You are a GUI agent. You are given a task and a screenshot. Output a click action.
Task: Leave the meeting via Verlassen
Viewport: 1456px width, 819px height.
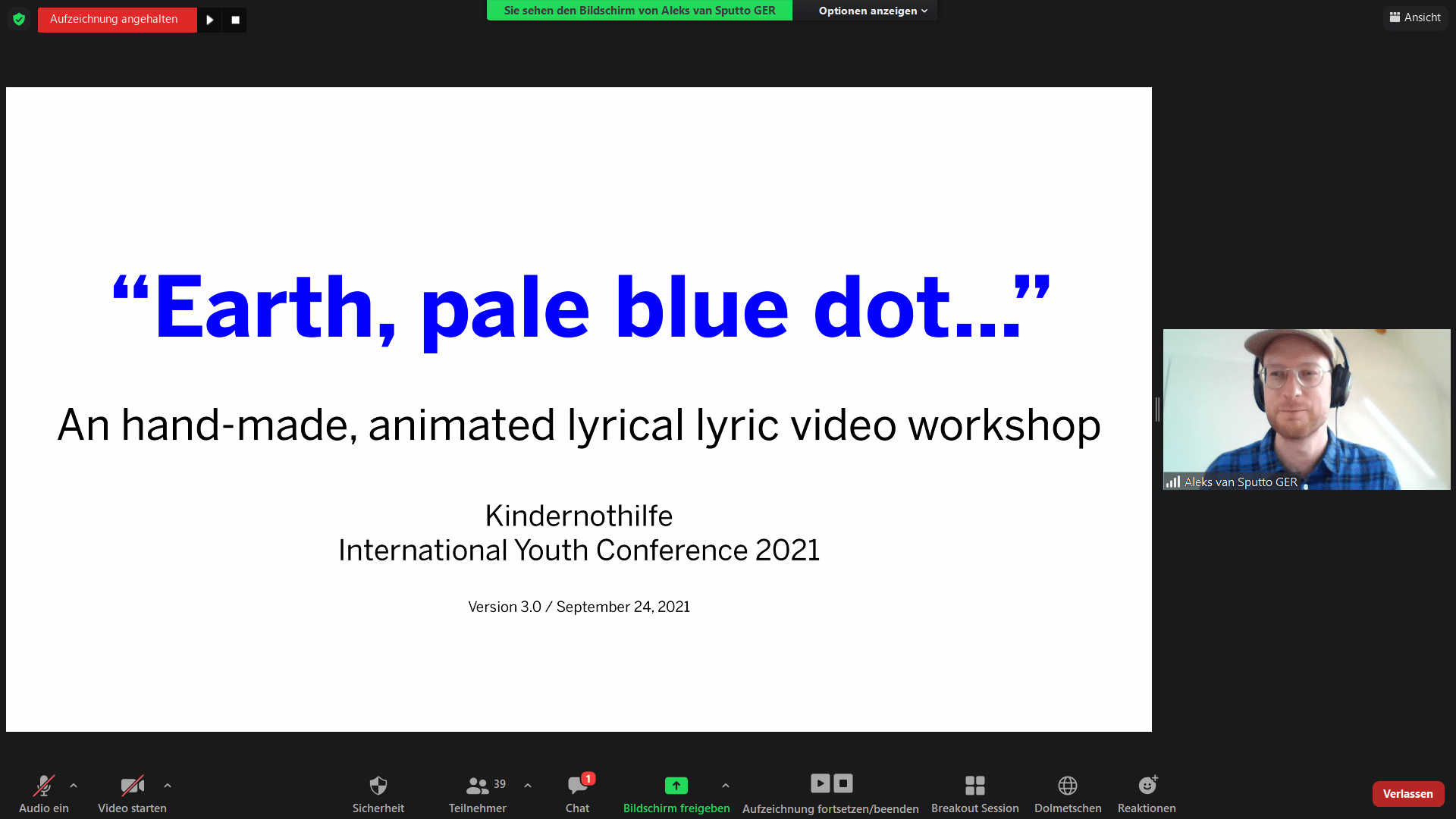click(1407, 793)
